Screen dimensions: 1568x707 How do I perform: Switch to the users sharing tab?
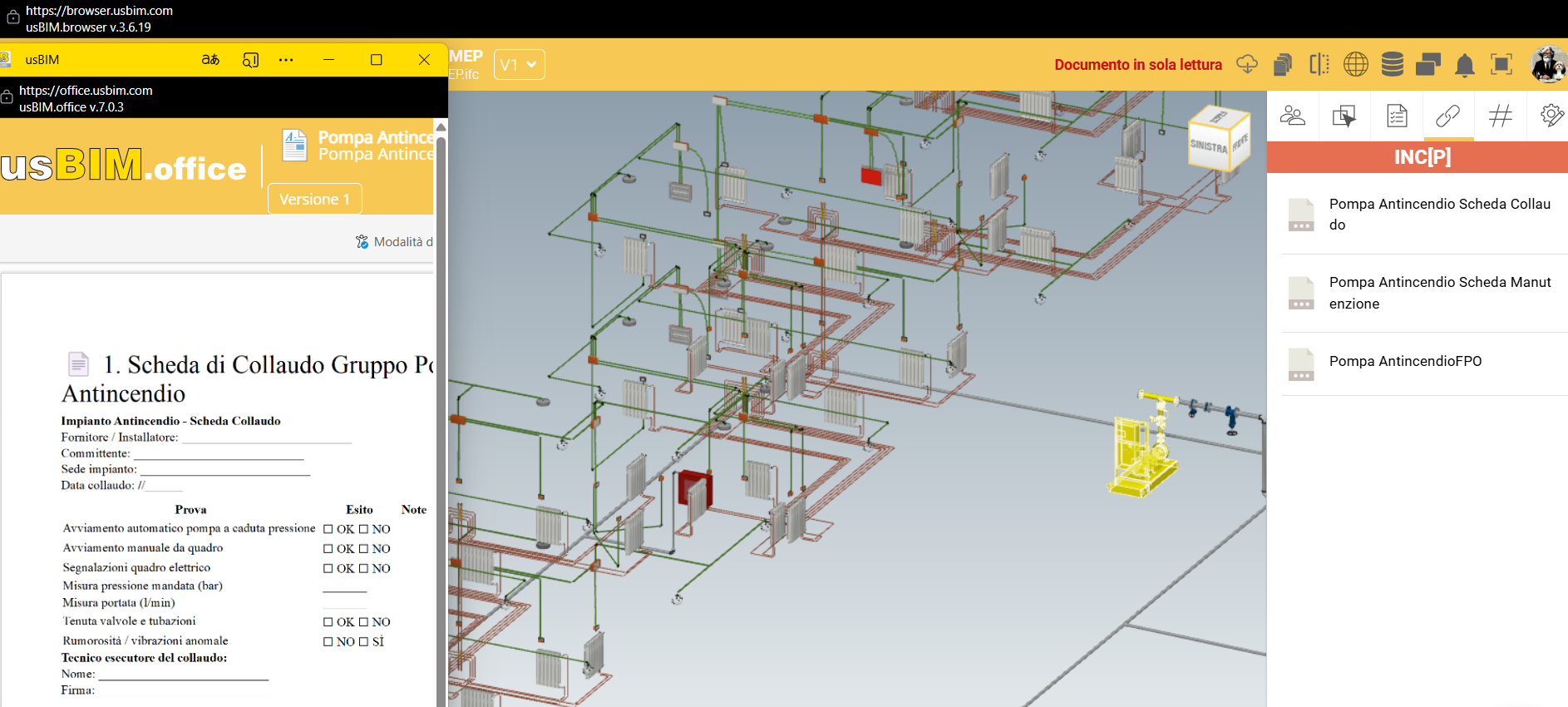1293,116
